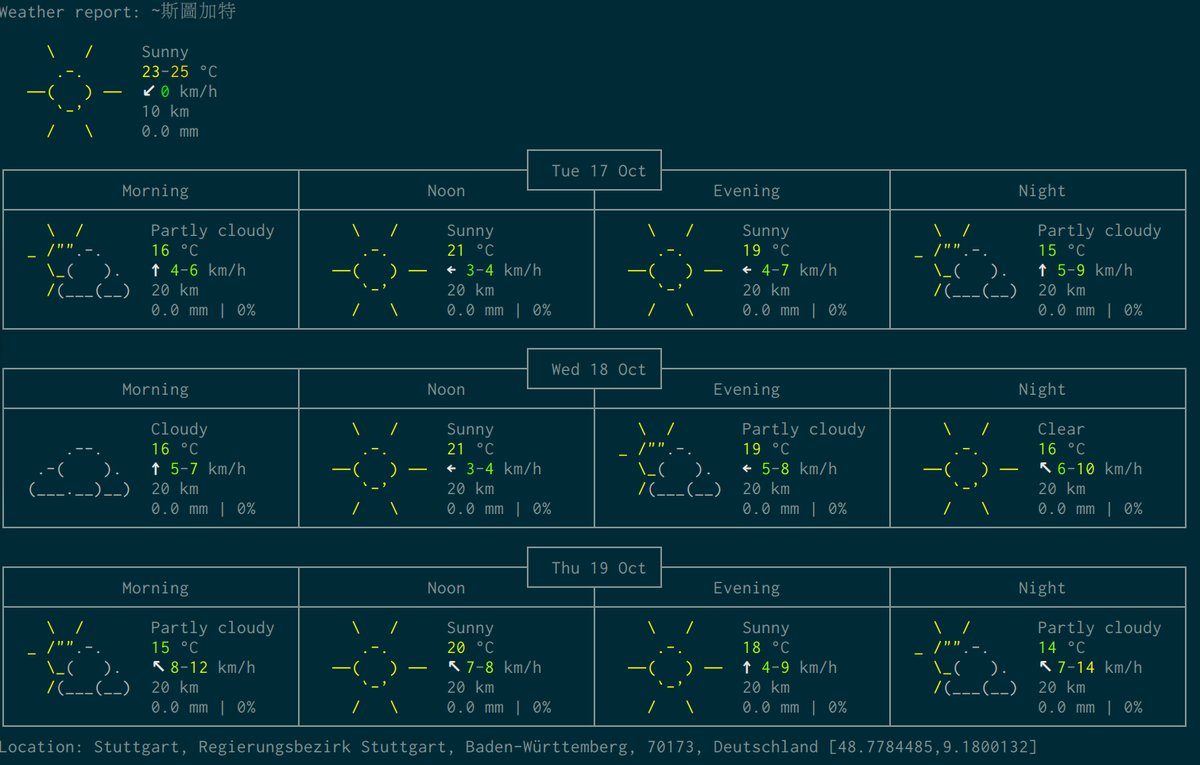Select Thursday evening's sun icon

(674, 668)
